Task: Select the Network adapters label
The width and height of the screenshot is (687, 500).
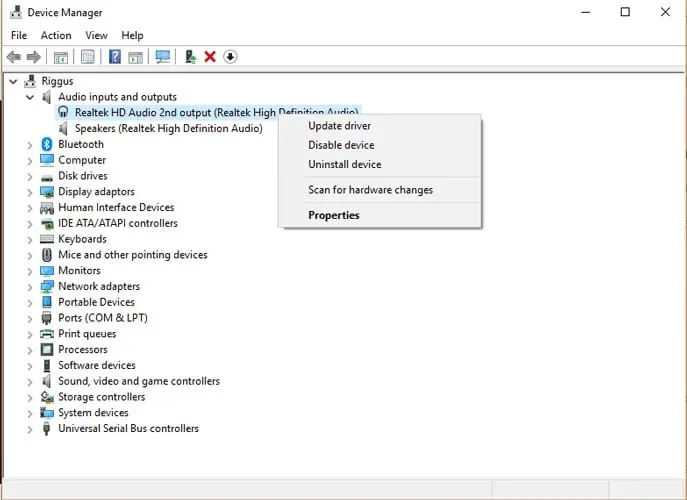Action: click(99, 286)
